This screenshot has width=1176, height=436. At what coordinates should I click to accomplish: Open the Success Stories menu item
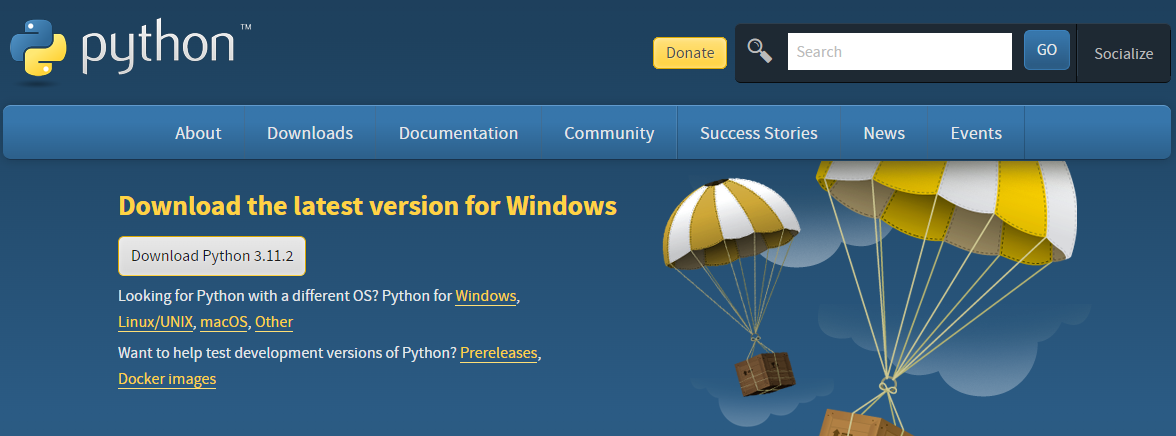[x=759, y=133]
